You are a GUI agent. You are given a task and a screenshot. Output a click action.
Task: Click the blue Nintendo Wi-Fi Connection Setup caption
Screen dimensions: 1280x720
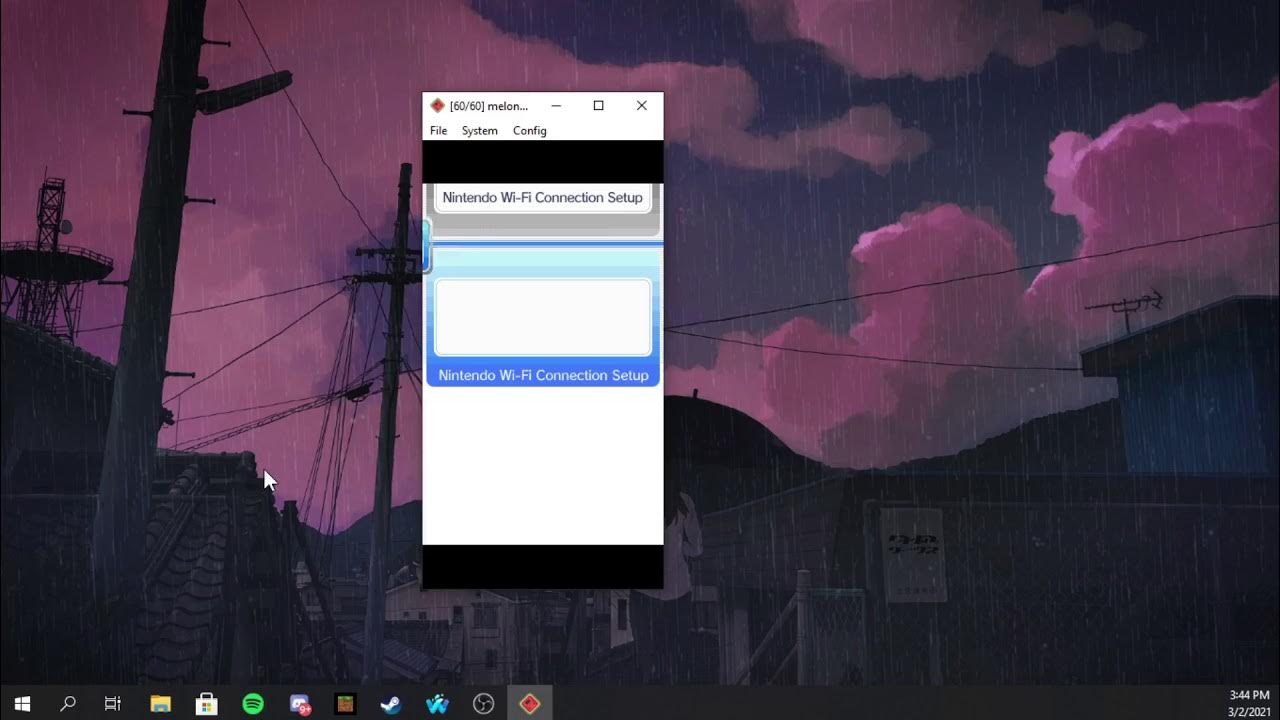click(x=543, y=375)
